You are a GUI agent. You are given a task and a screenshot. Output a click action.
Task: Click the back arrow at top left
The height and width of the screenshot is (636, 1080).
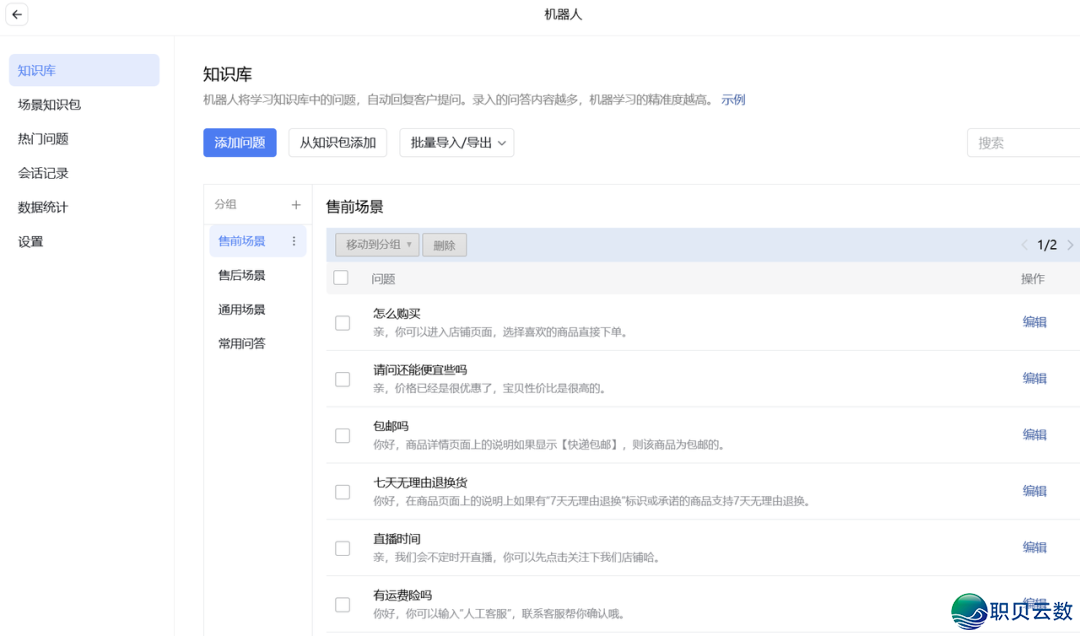16,15
